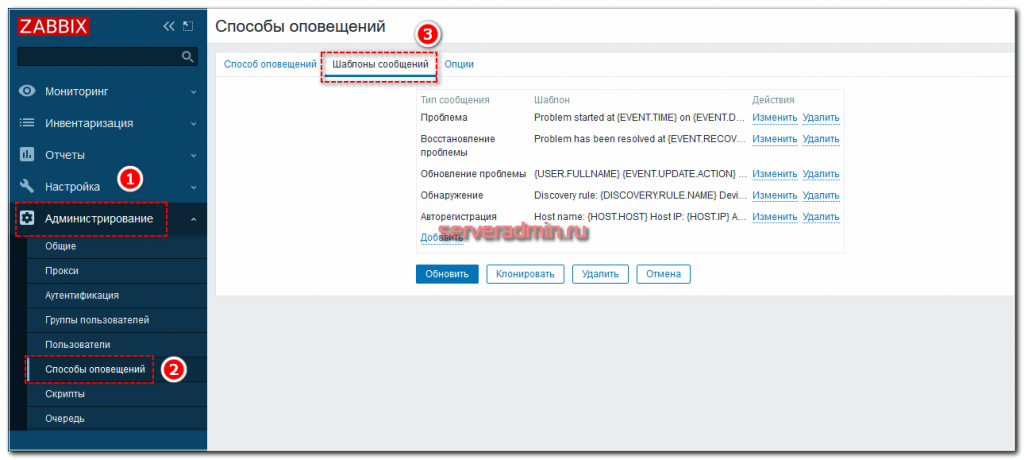The image size is (1024, 460).
Task: Click Удалить for Восстановление проблемы row
Action: (821, 139)
